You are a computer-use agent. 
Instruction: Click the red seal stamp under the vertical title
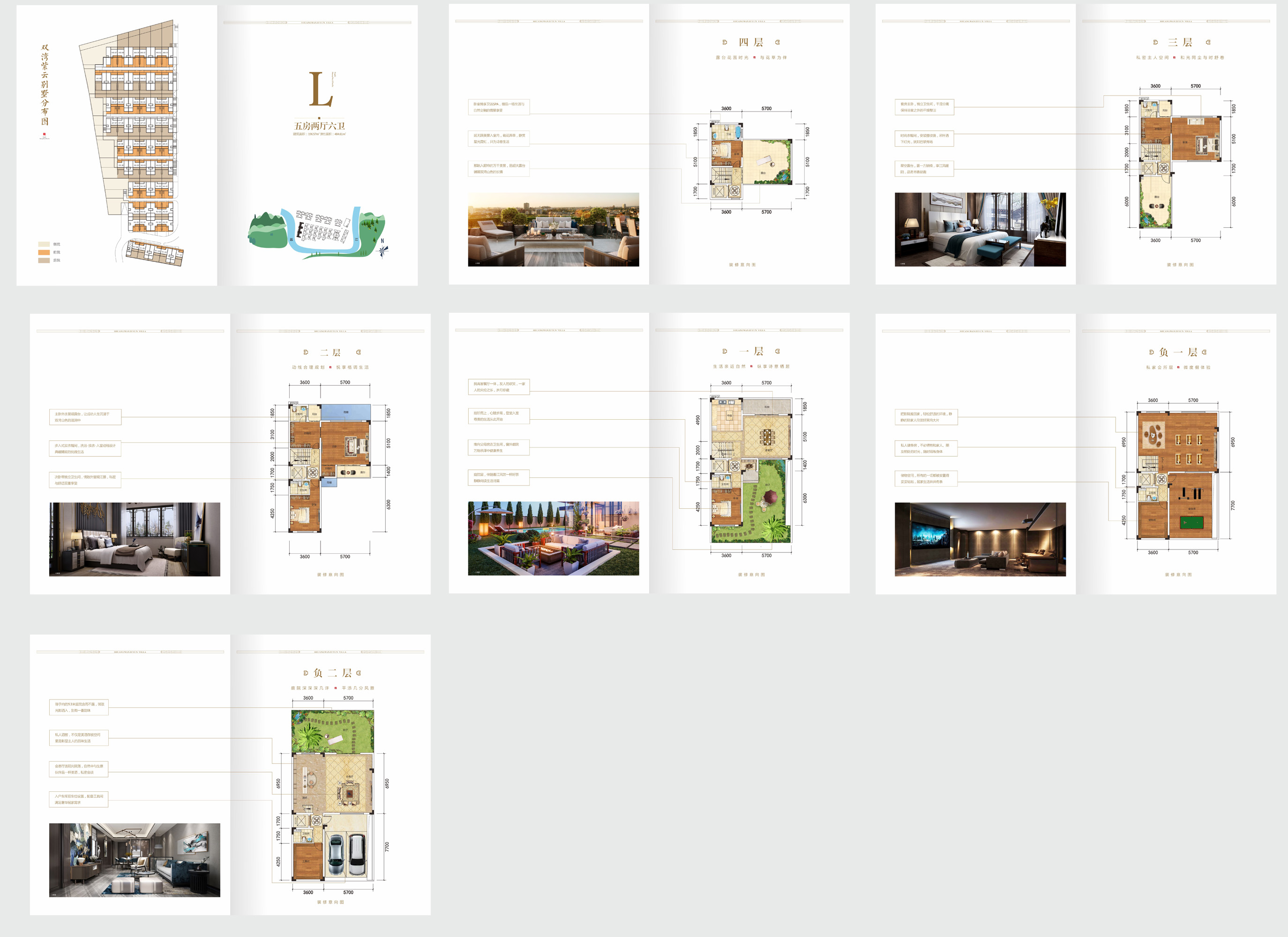pos(44,134)
